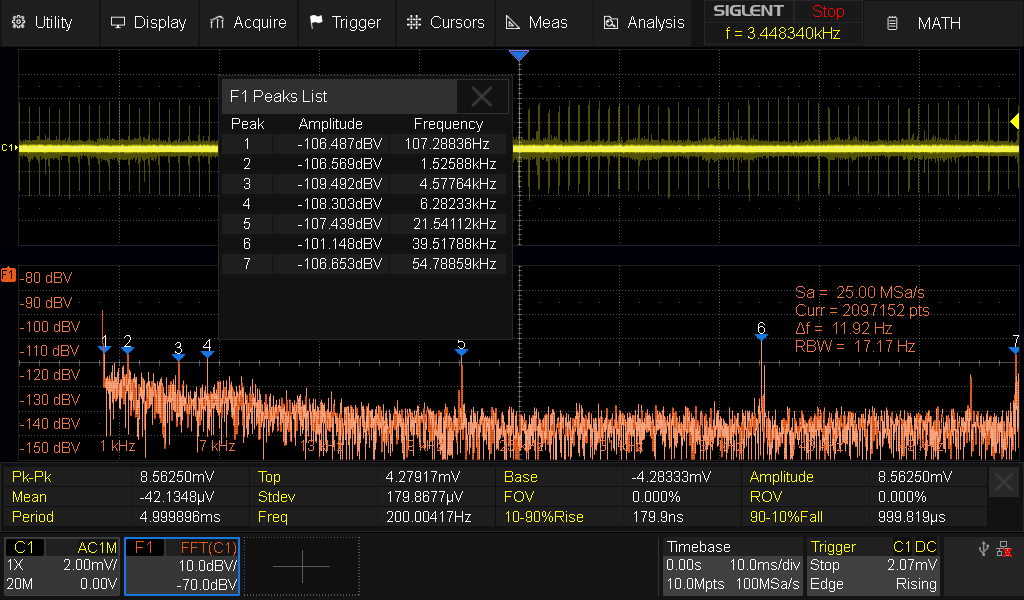This screenshot has width=1024, height=600.
Task: Open the Cursors menu
Action: click(x=445, y=22)
